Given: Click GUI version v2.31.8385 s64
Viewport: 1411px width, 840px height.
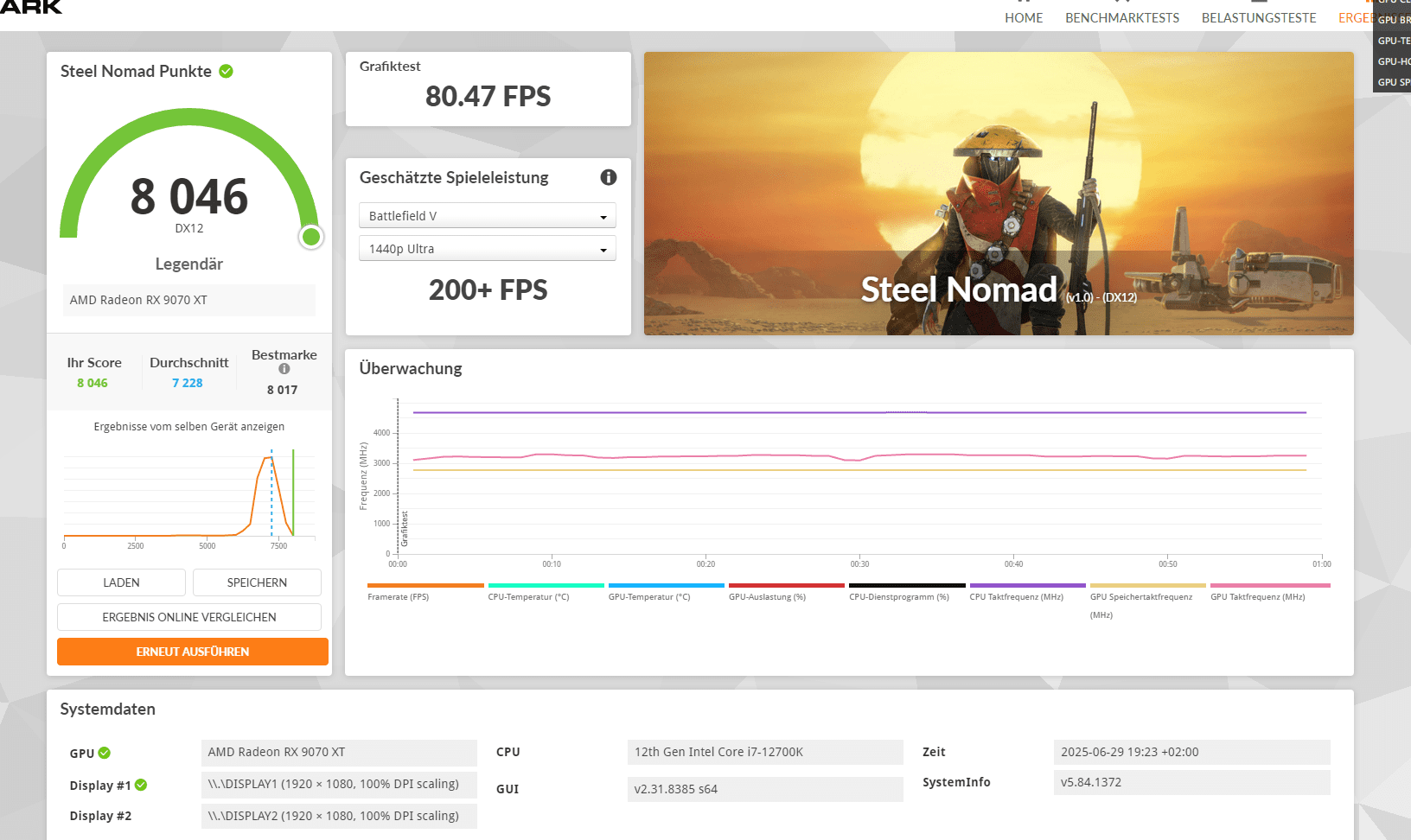Looking at the screenshot, I should point(765,789).
